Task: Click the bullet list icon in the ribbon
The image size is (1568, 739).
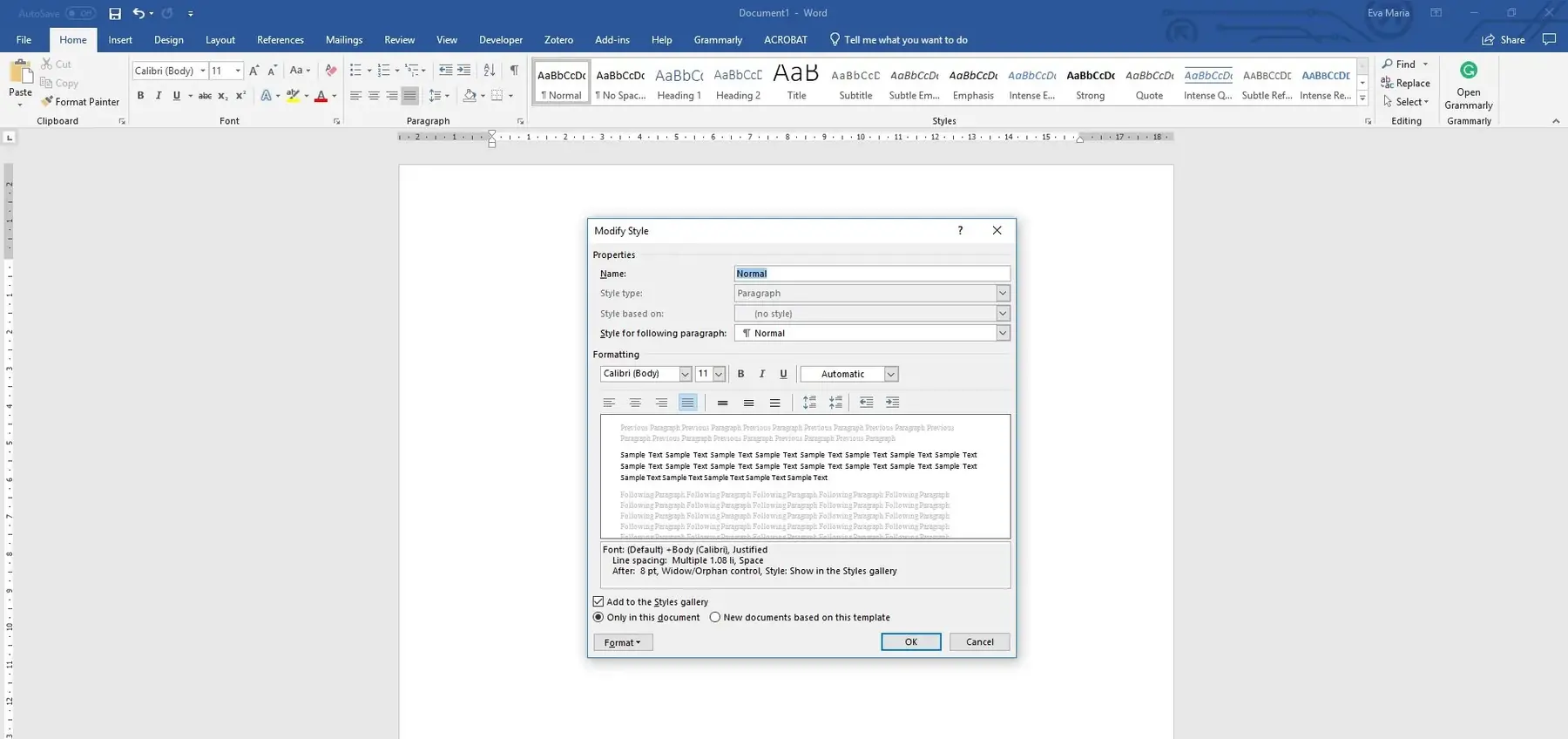Action: point(355,71)
